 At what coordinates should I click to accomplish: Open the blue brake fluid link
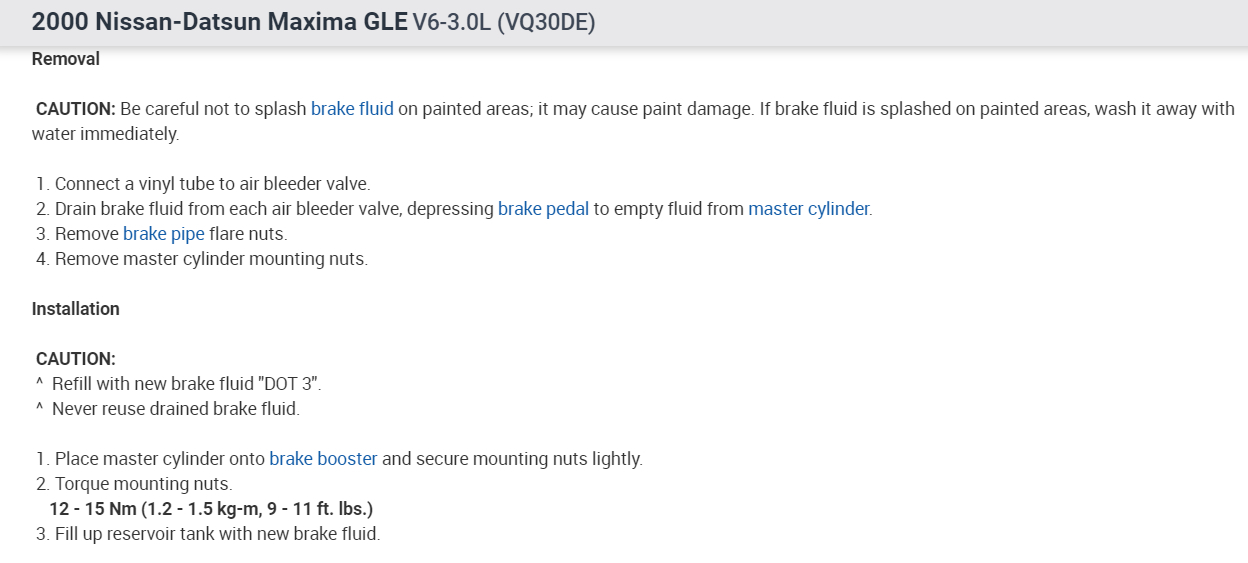tap(352, 109)
